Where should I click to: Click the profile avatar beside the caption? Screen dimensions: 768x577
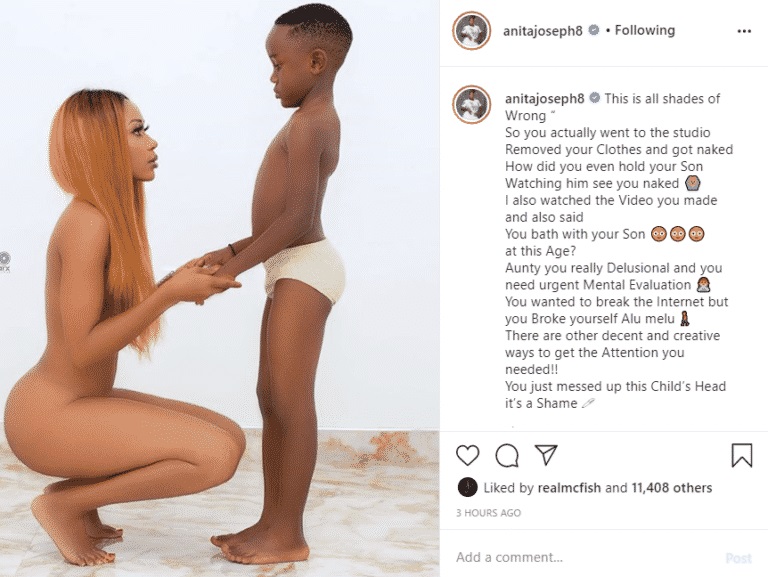coord(471,104)
